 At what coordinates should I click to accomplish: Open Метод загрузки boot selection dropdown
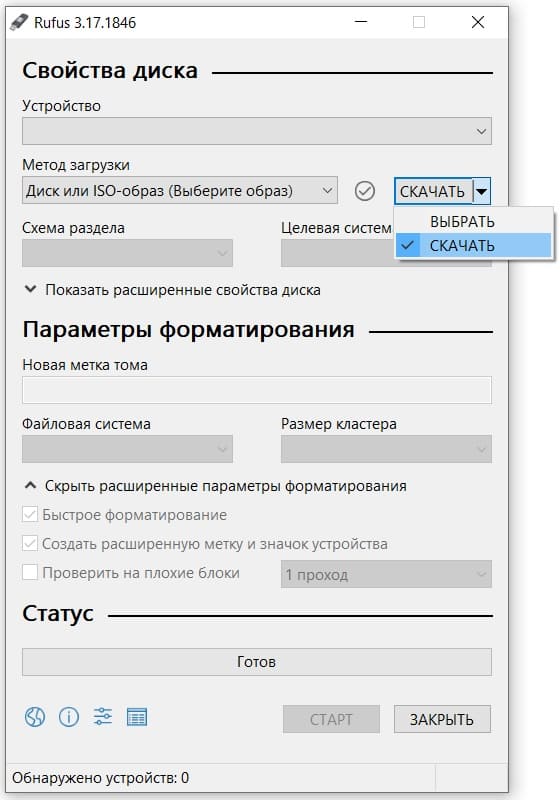[180, 190]
